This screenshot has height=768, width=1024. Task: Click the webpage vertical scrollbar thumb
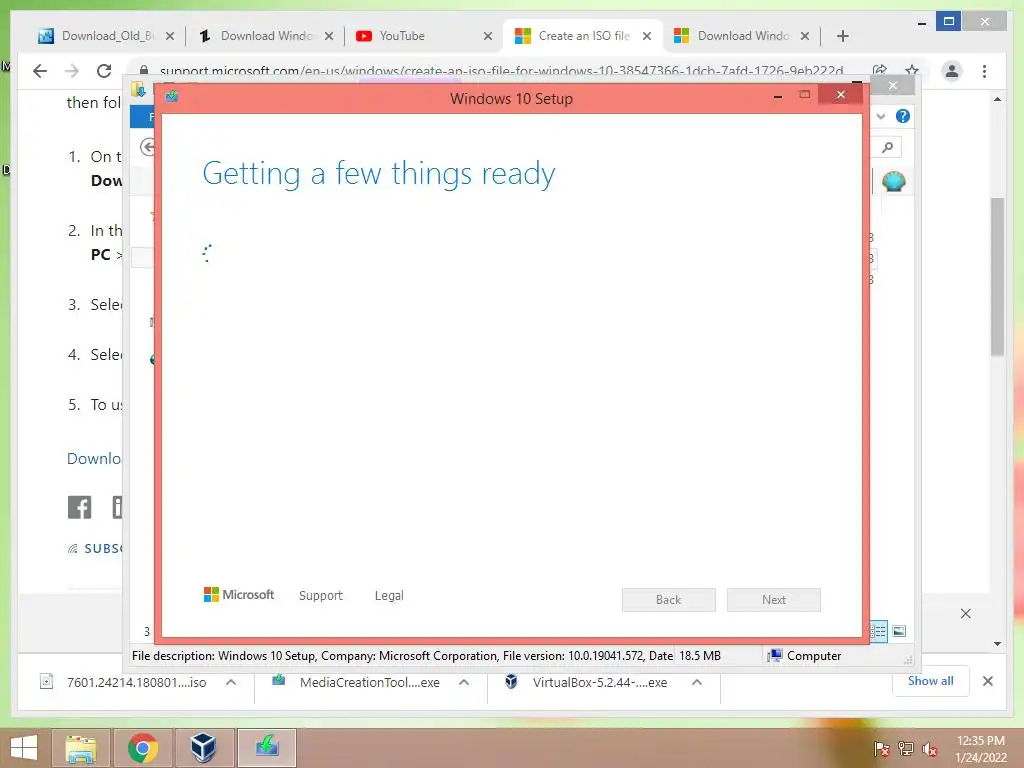(997, 276)
